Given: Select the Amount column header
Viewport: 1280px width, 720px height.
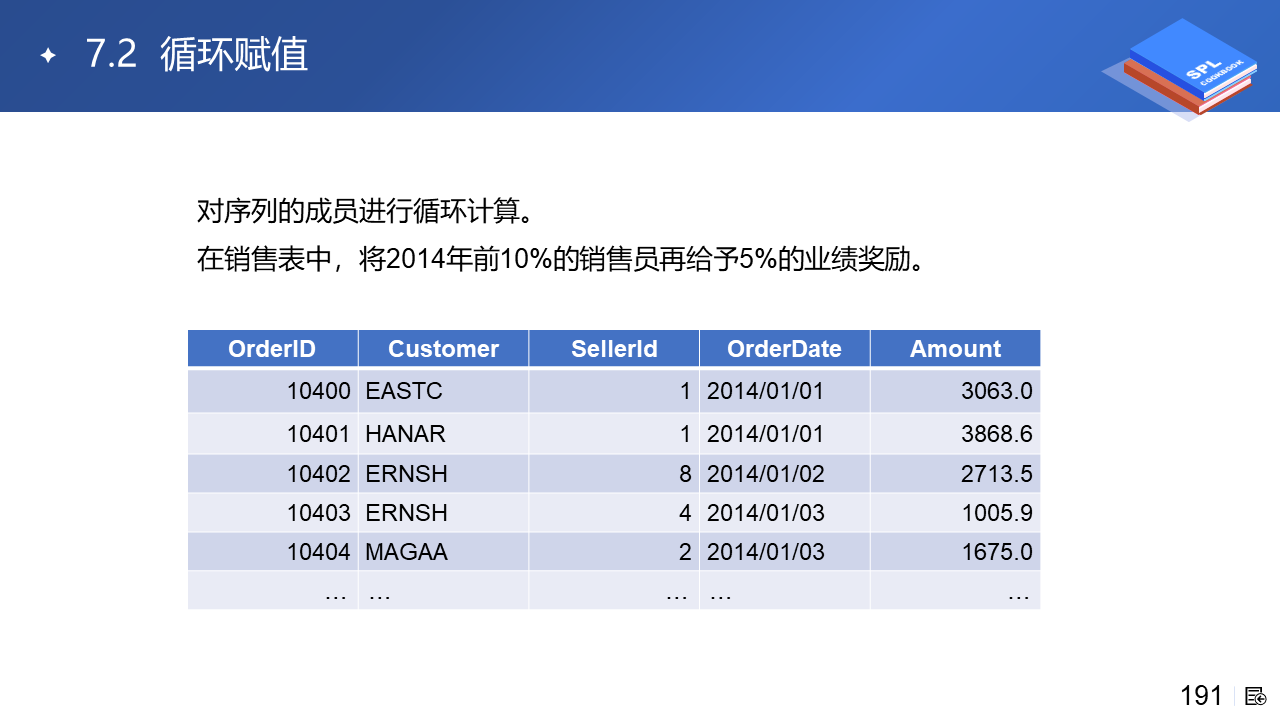Looking at the screenshot, I should pos(955,349).
